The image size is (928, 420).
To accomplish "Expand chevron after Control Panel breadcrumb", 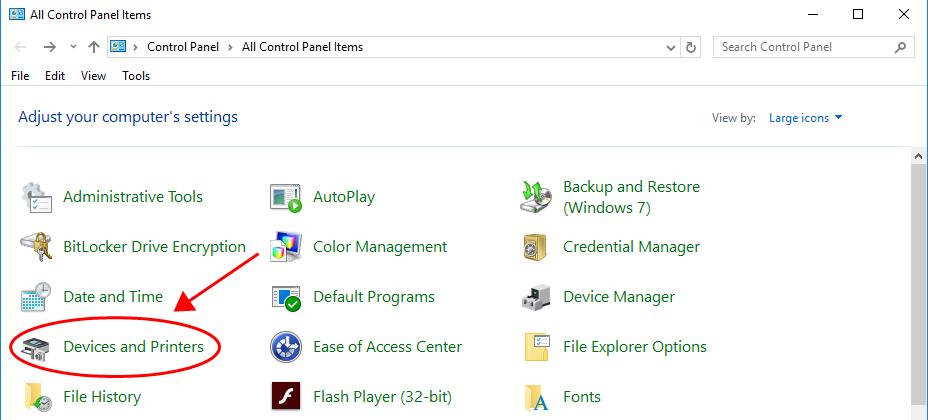I will tap(230, 47).
